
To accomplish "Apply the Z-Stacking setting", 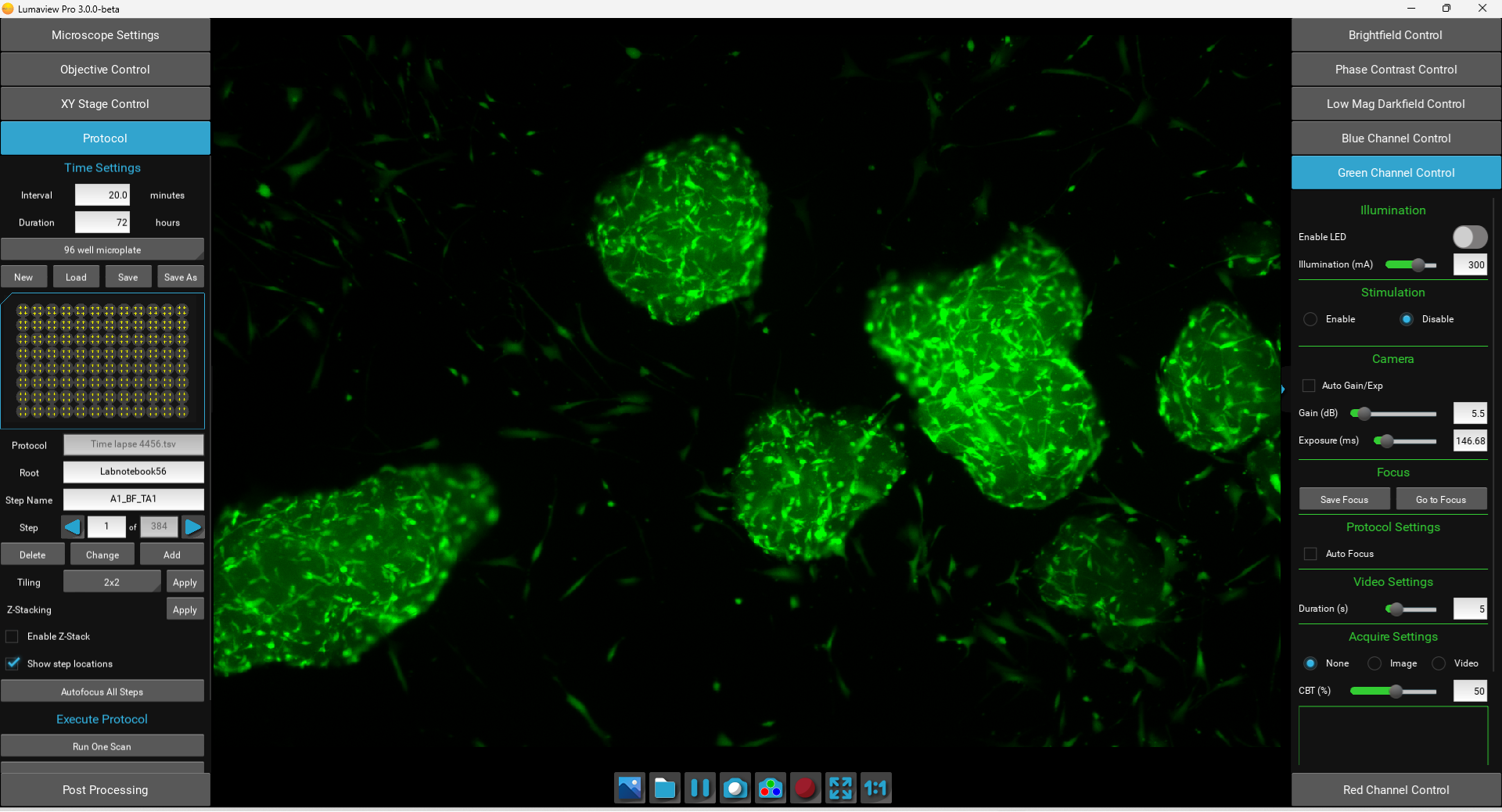I will [x=185, y=609].
